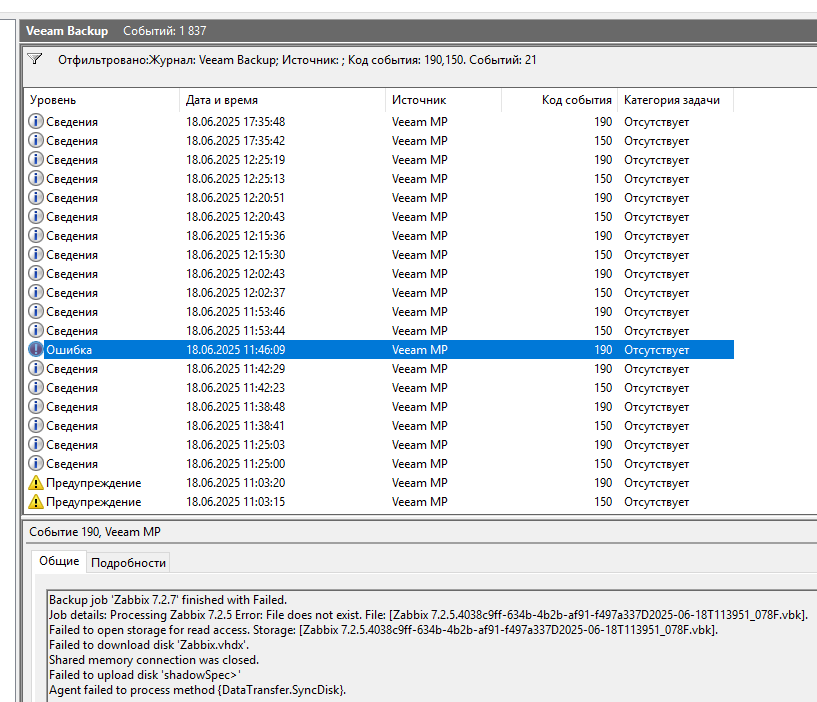This screenshot has width=817, height=702.
Task: Click Veeam MP source in 12:20:51 row
Action: click(x=419, y=198)
